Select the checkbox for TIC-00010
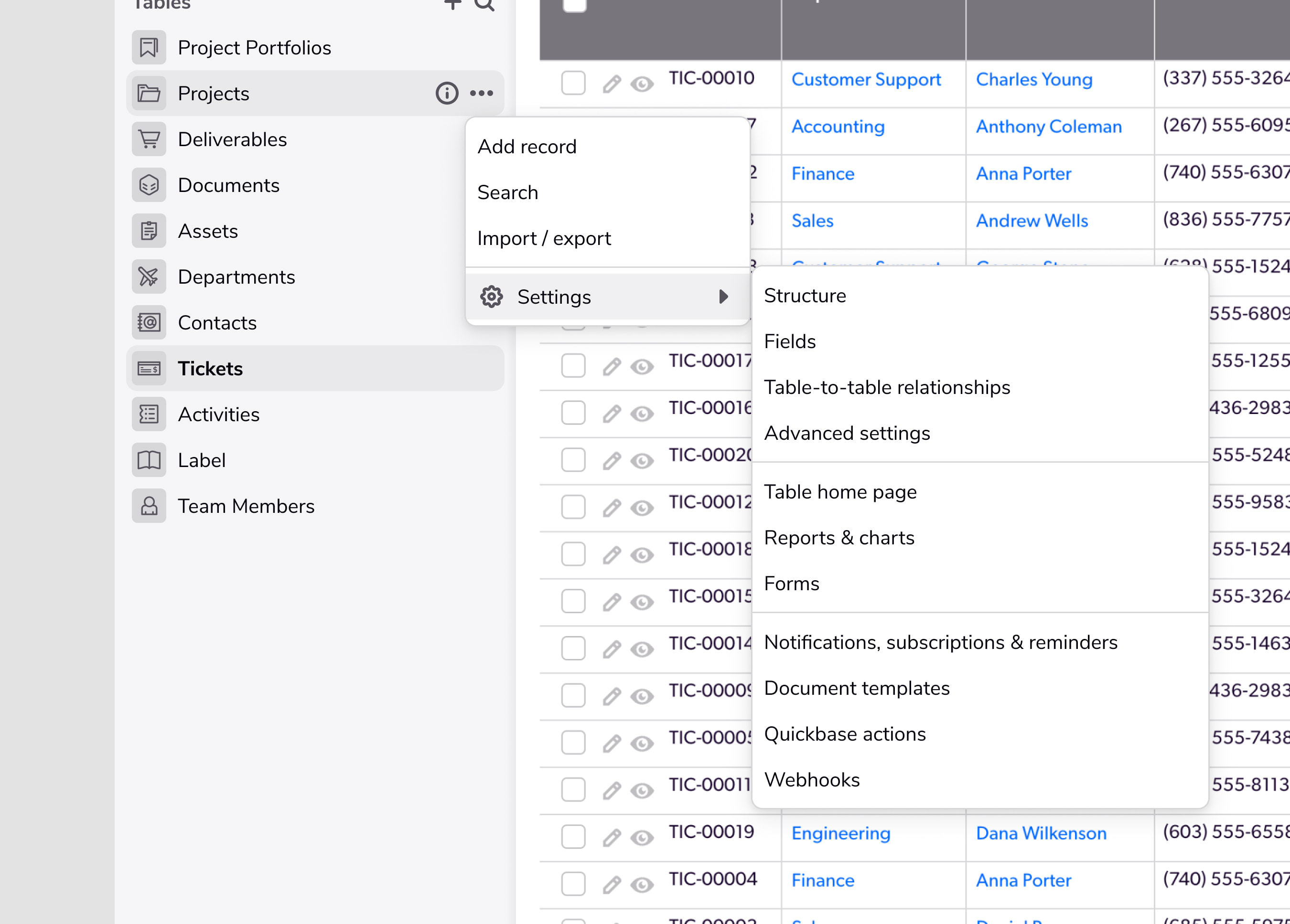 pyautogui.click(x=573, y=83)
